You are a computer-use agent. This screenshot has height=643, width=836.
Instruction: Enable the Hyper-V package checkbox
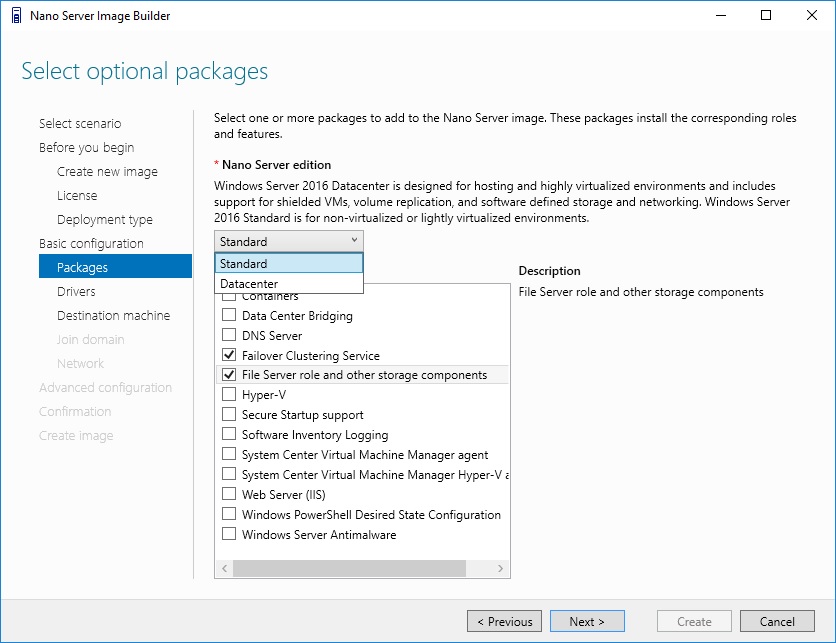[x=229, y=395]
